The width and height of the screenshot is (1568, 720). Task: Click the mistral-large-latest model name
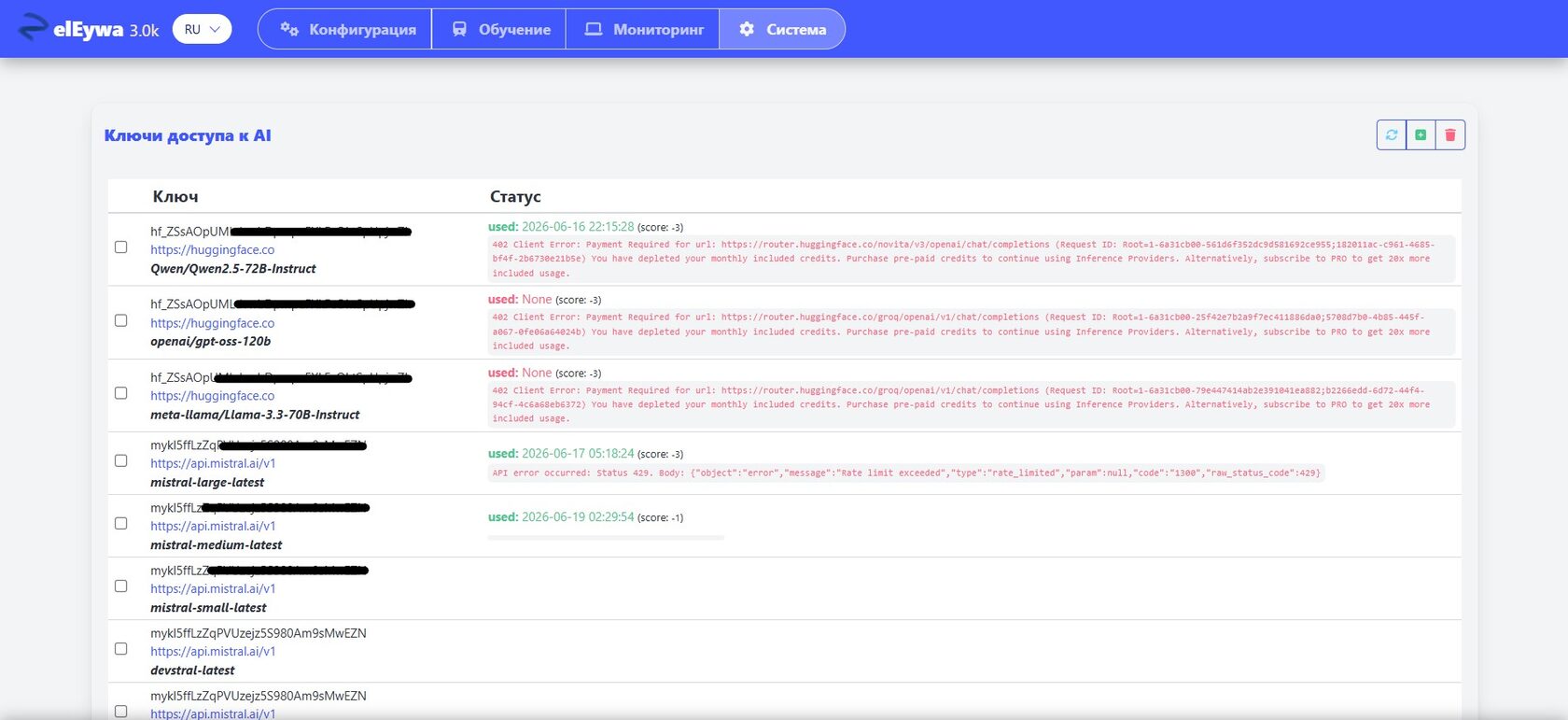tap(207, 483)
